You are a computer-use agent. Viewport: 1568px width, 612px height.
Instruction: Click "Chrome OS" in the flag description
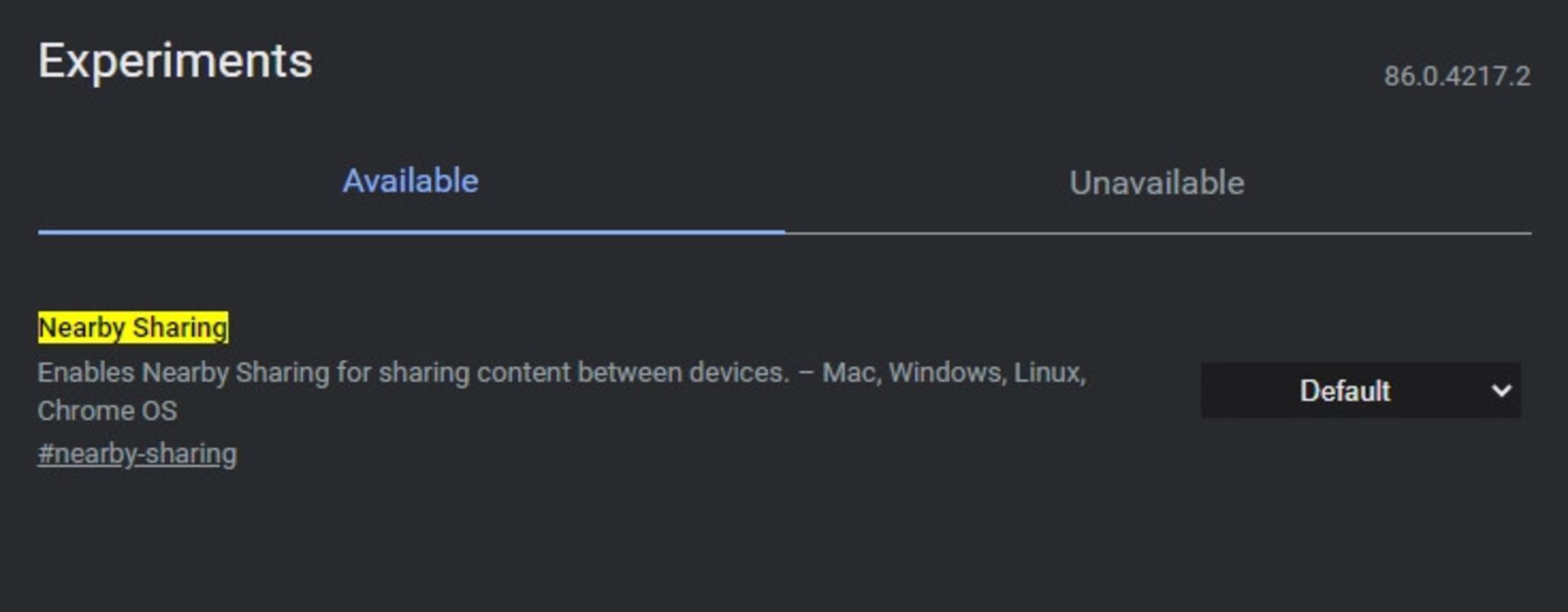107,410
